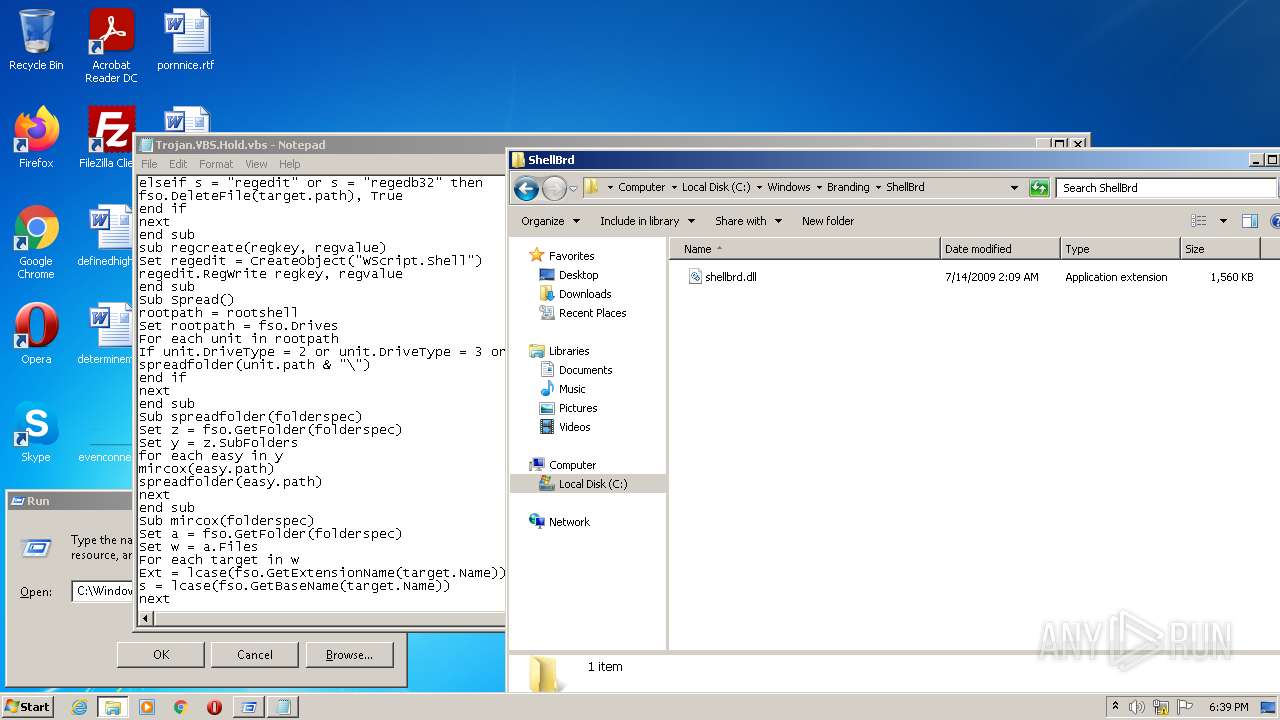Open Notepad Format menu
Image resolution: width=1280 pixels, height=720 pixels.
(x=216, y=164)
